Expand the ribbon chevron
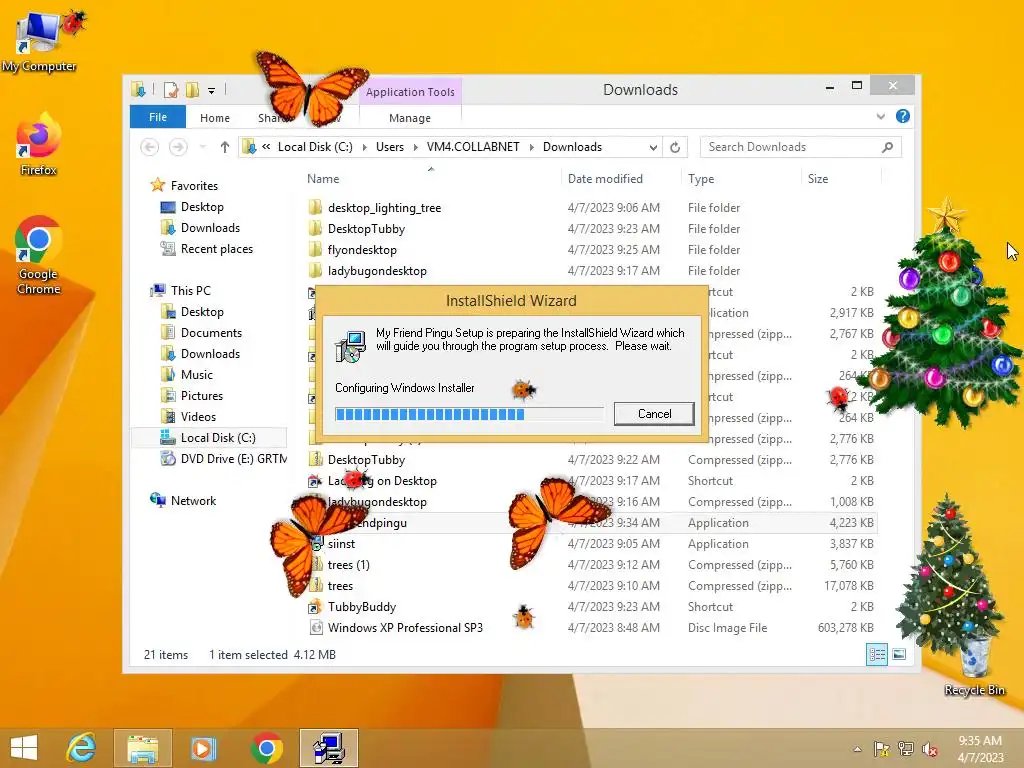Screen dimensions: 1024x768 [x=880, y=117]
